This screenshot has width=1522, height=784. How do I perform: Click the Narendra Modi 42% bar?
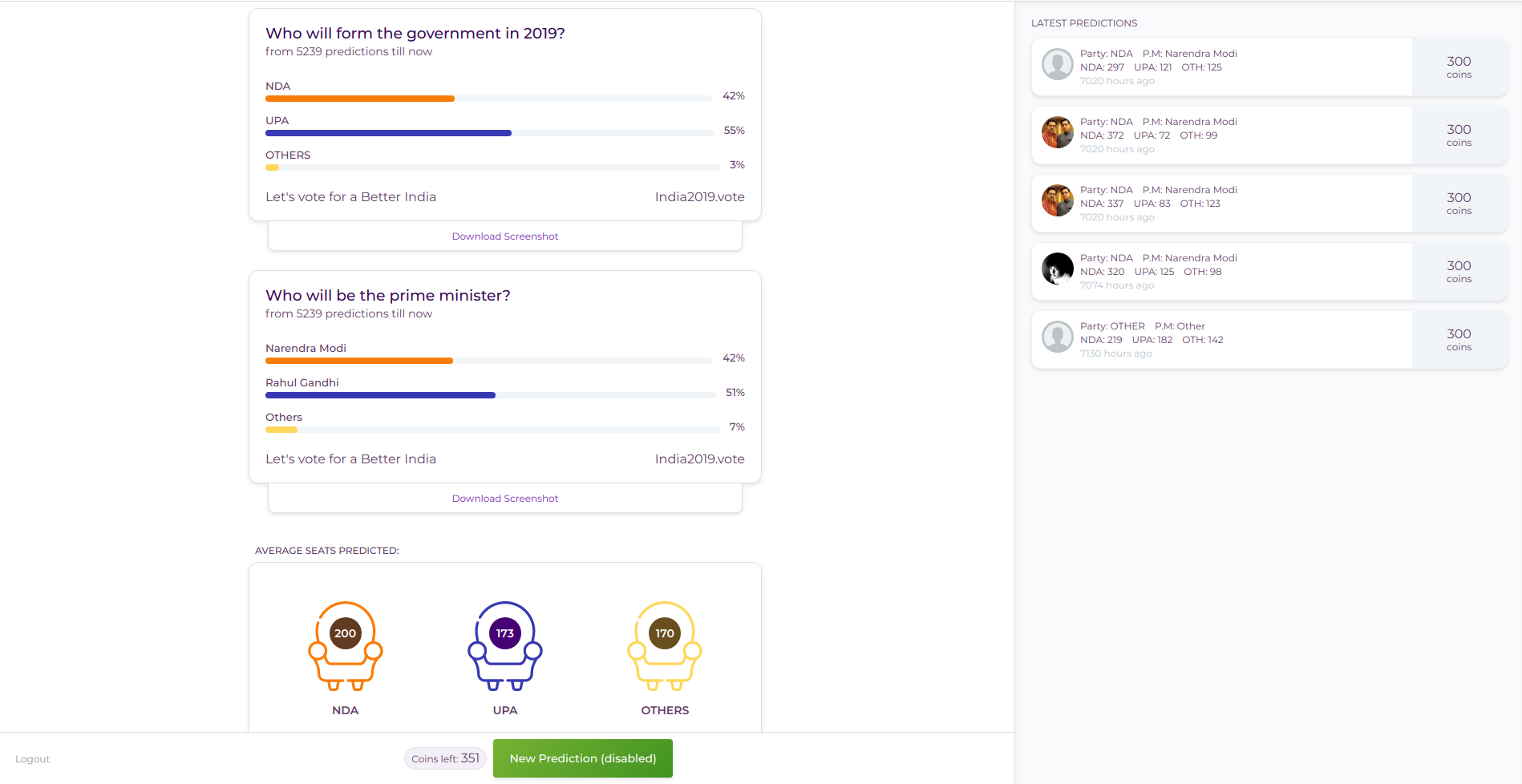tap(489, 361)
